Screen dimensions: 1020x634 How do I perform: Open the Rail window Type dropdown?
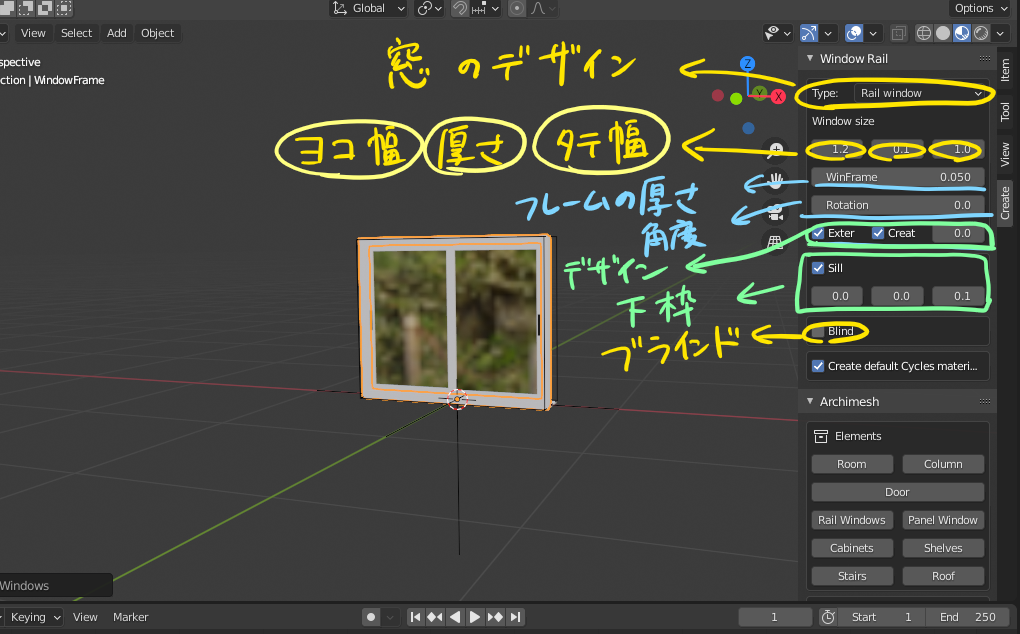(x=920, y=92)
